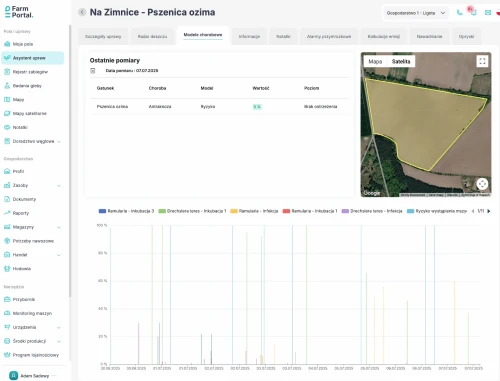500x381 pixels.
Task: Click Brak ostrzeżenia level cell
Action: pos(320,107)
